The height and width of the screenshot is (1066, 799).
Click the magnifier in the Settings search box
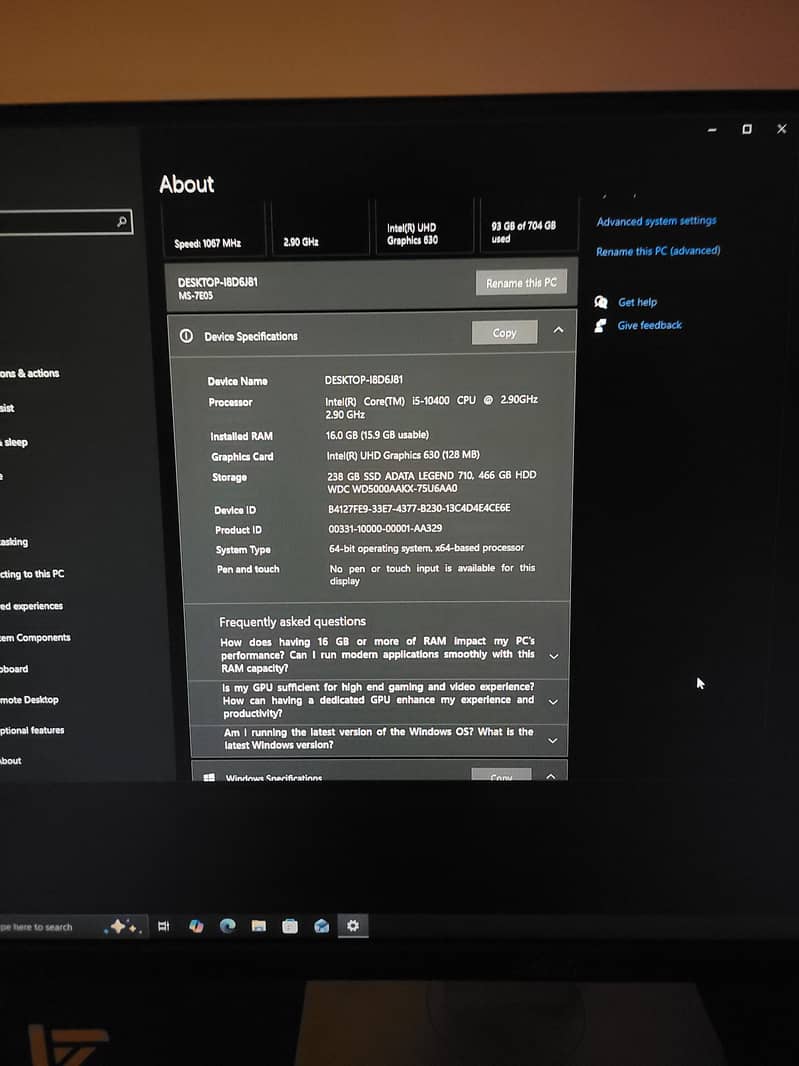(x=122, y=221)
